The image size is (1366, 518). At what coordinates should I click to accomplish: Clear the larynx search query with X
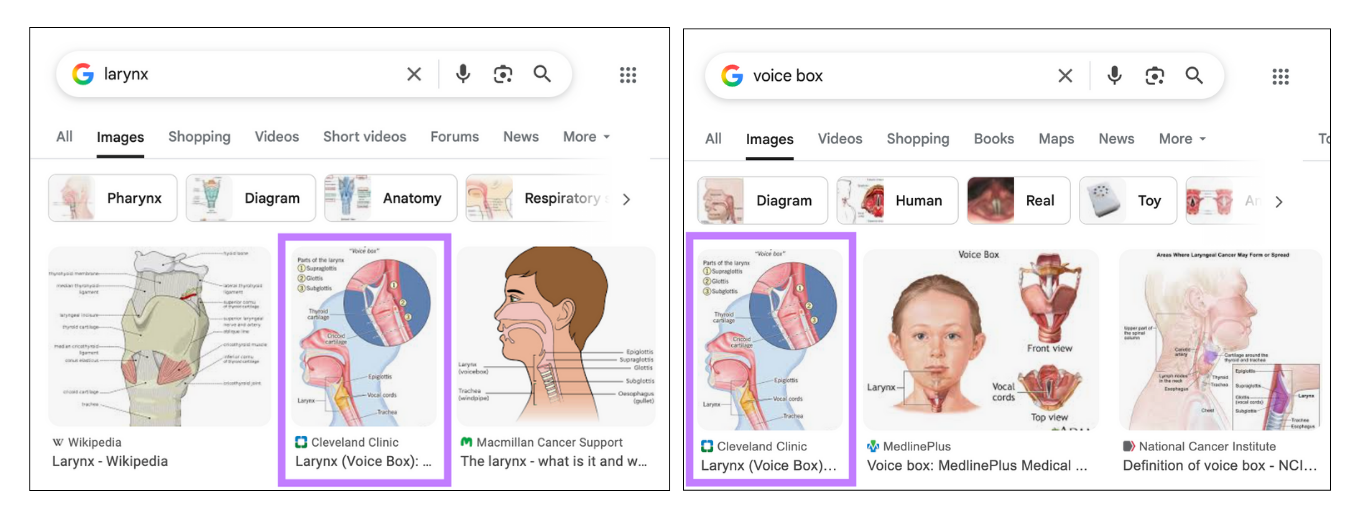[x=414, y=74]
